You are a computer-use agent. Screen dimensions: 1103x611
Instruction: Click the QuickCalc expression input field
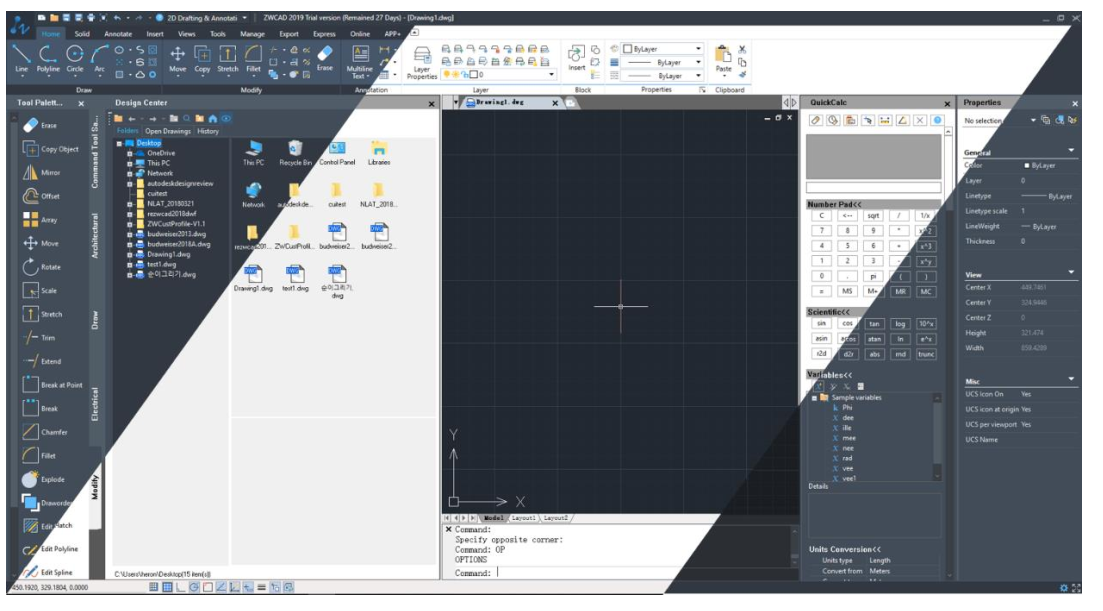(x=873, y=188)
